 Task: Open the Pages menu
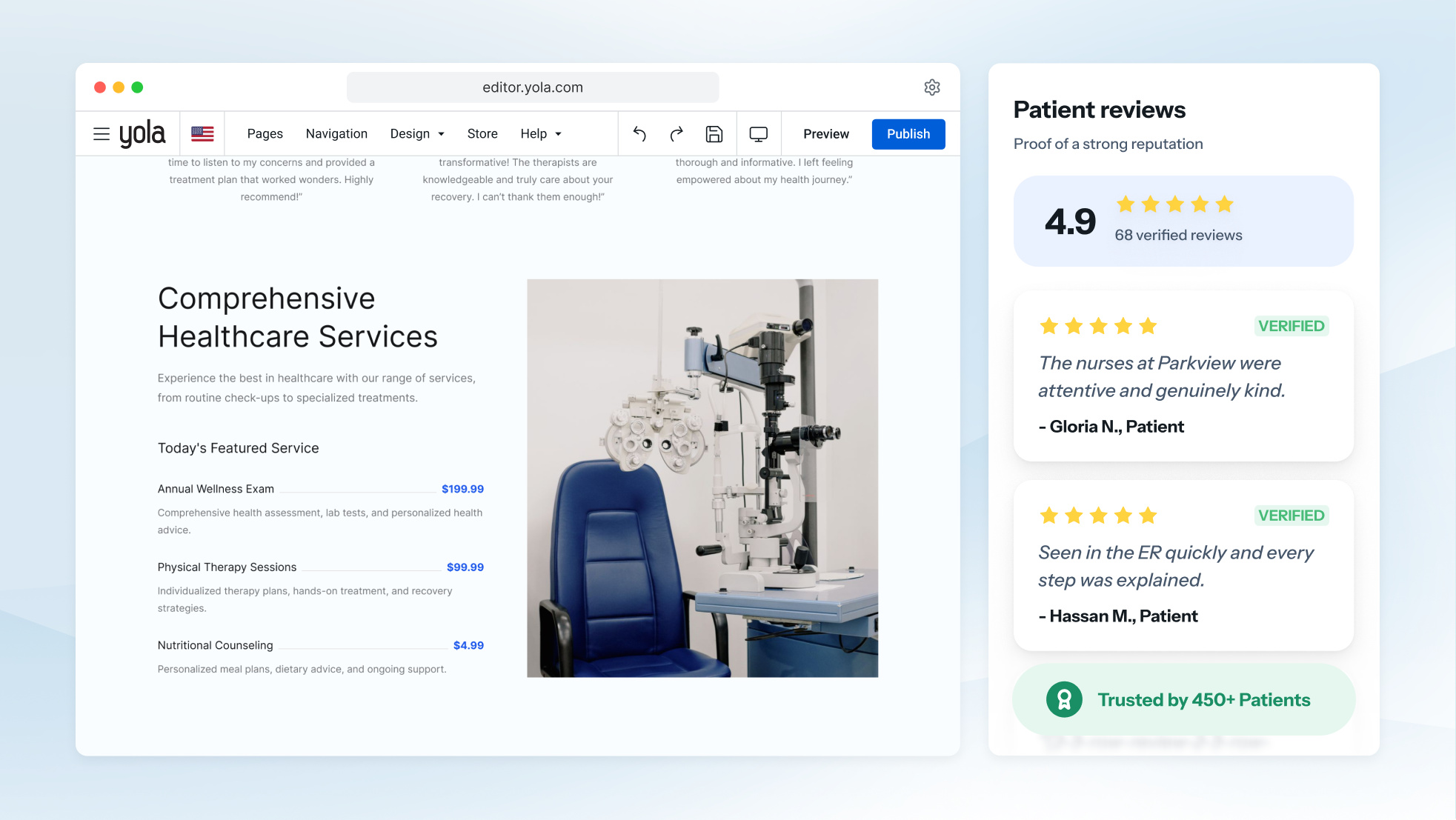(265, 134)
